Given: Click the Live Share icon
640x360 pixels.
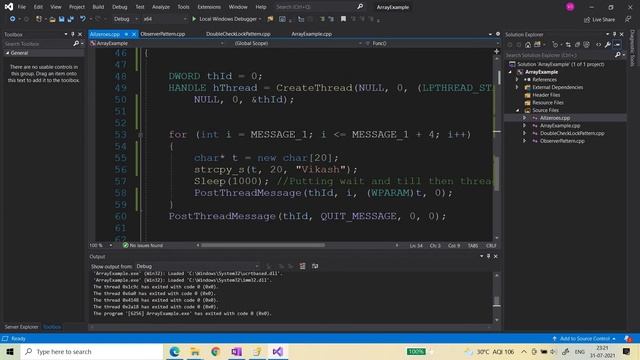Looking at the screenshot, I should (587, 20).
